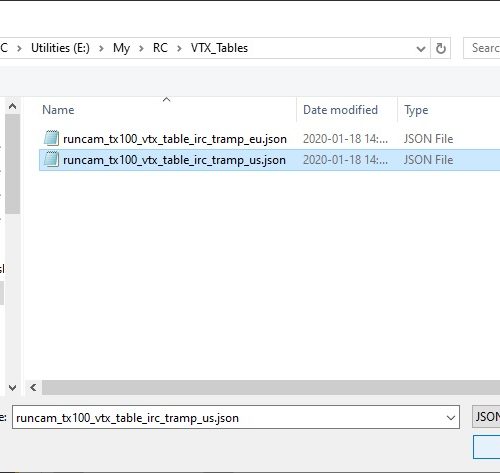The width and height of the screenshot is (500, 473).
Task: Click navigation pane scroll down arrow
Action: [13, 388]
